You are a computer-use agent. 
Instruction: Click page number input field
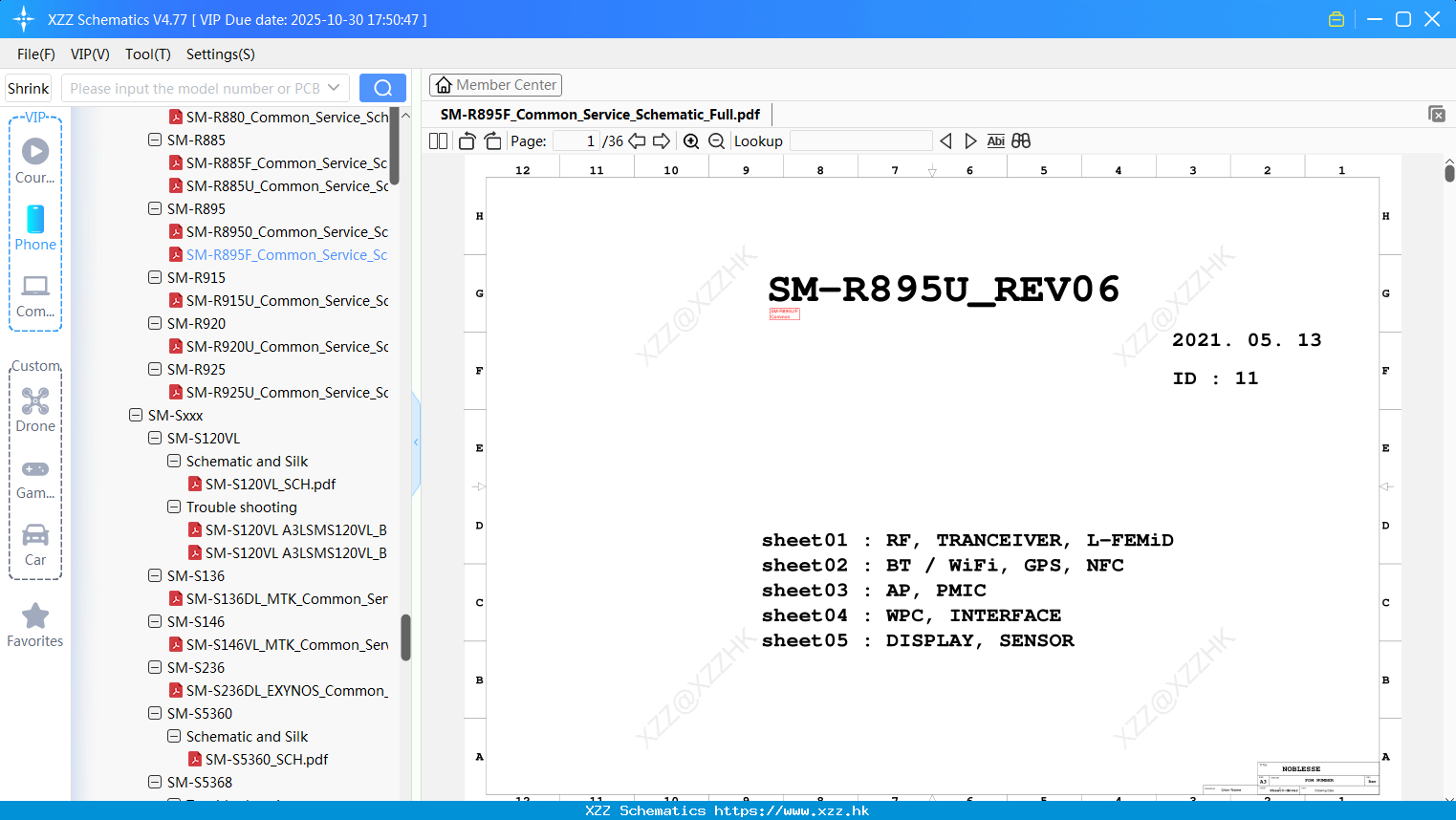tap(576, 140)
